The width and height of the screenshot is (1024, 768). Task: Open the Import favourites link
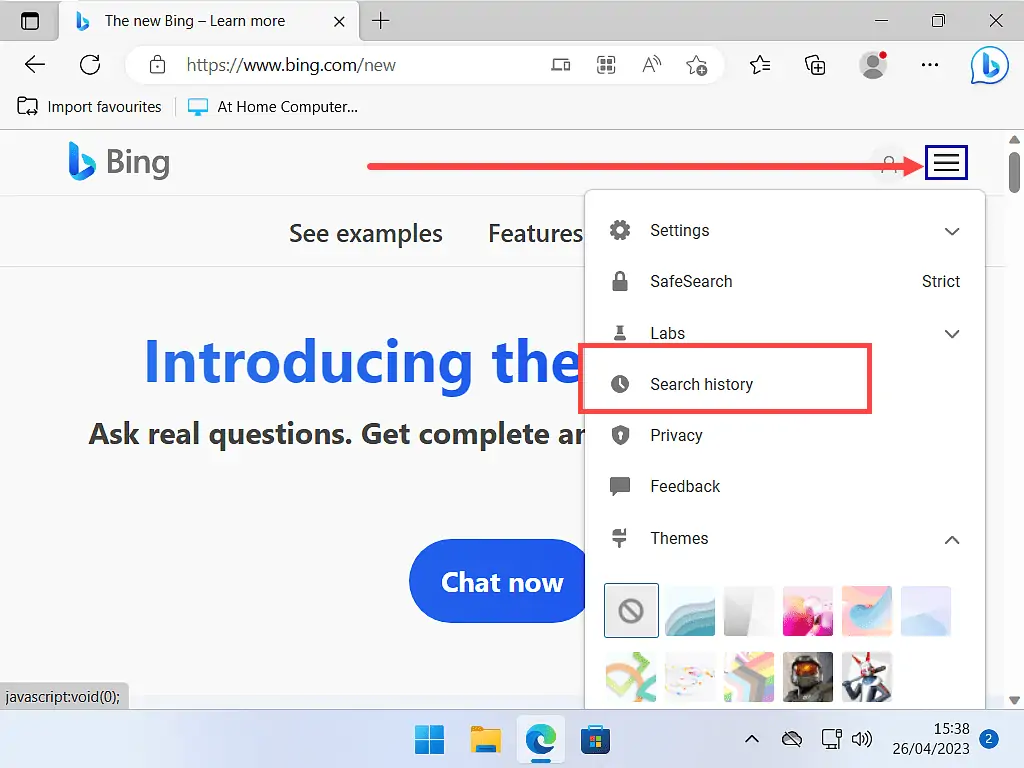coord(89,106)
